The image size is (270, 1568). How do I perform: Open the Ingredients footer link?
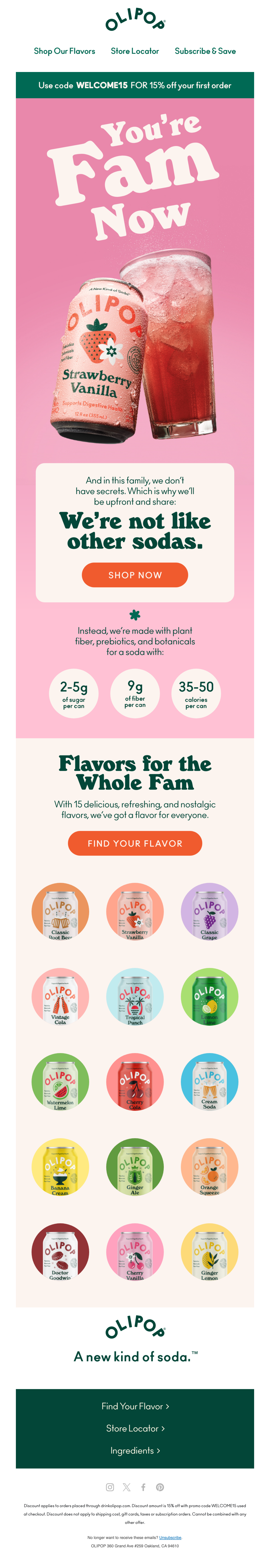click(x=135, y=1450)
